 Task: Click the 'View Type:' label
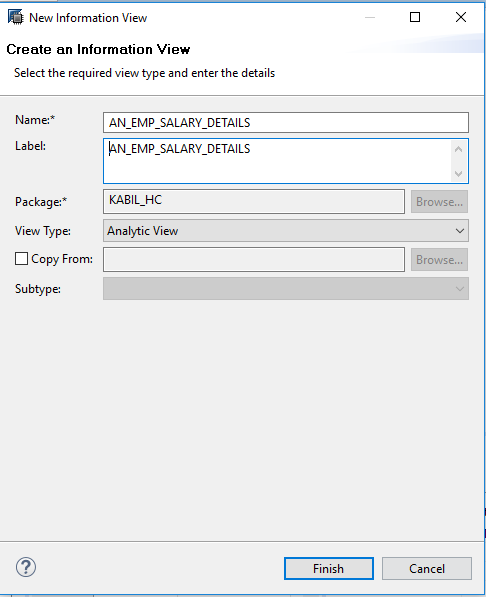click(43, 231)
